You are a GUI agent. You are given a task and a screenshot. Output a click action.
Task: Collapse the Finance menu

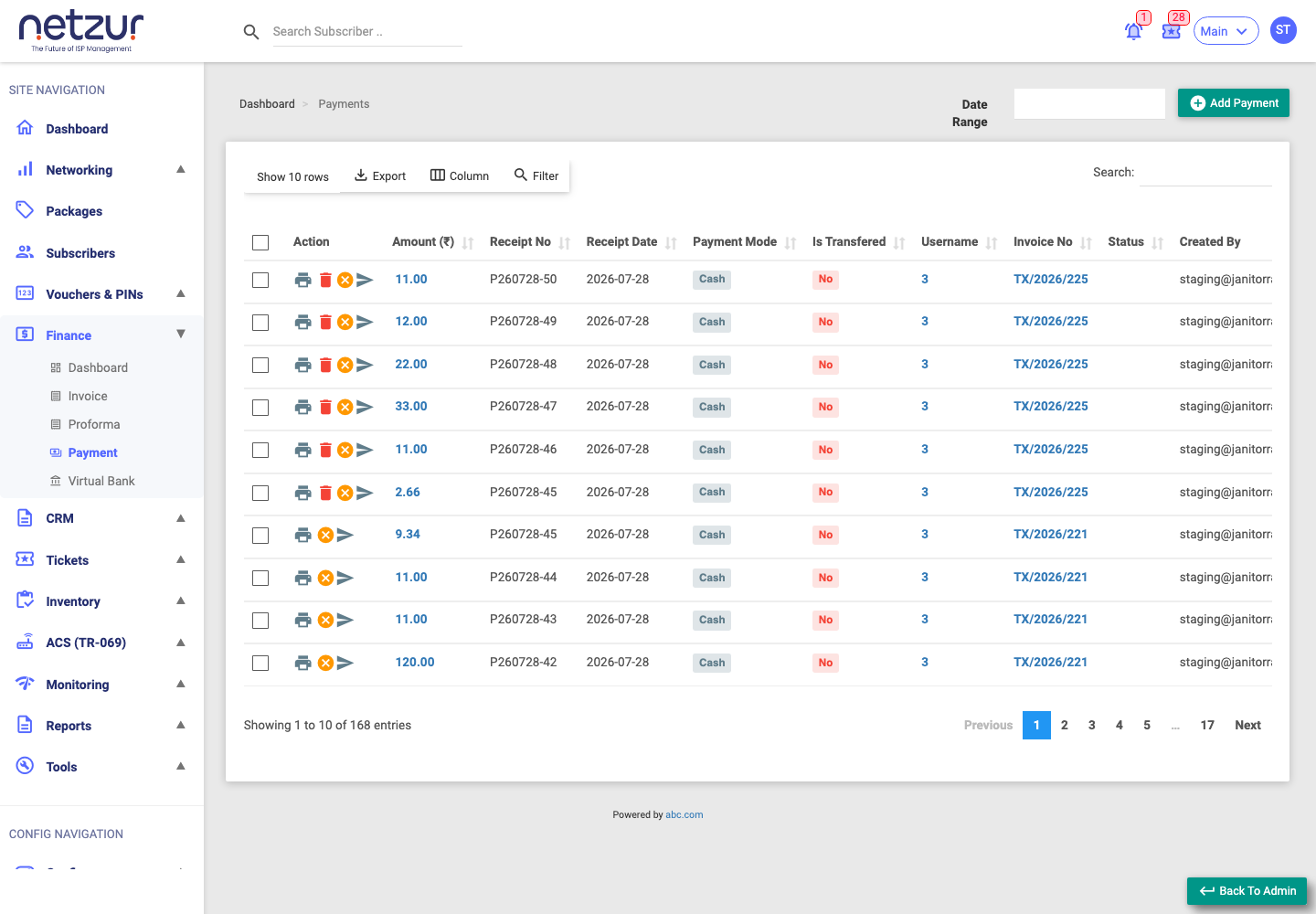(x=101, y=335)
